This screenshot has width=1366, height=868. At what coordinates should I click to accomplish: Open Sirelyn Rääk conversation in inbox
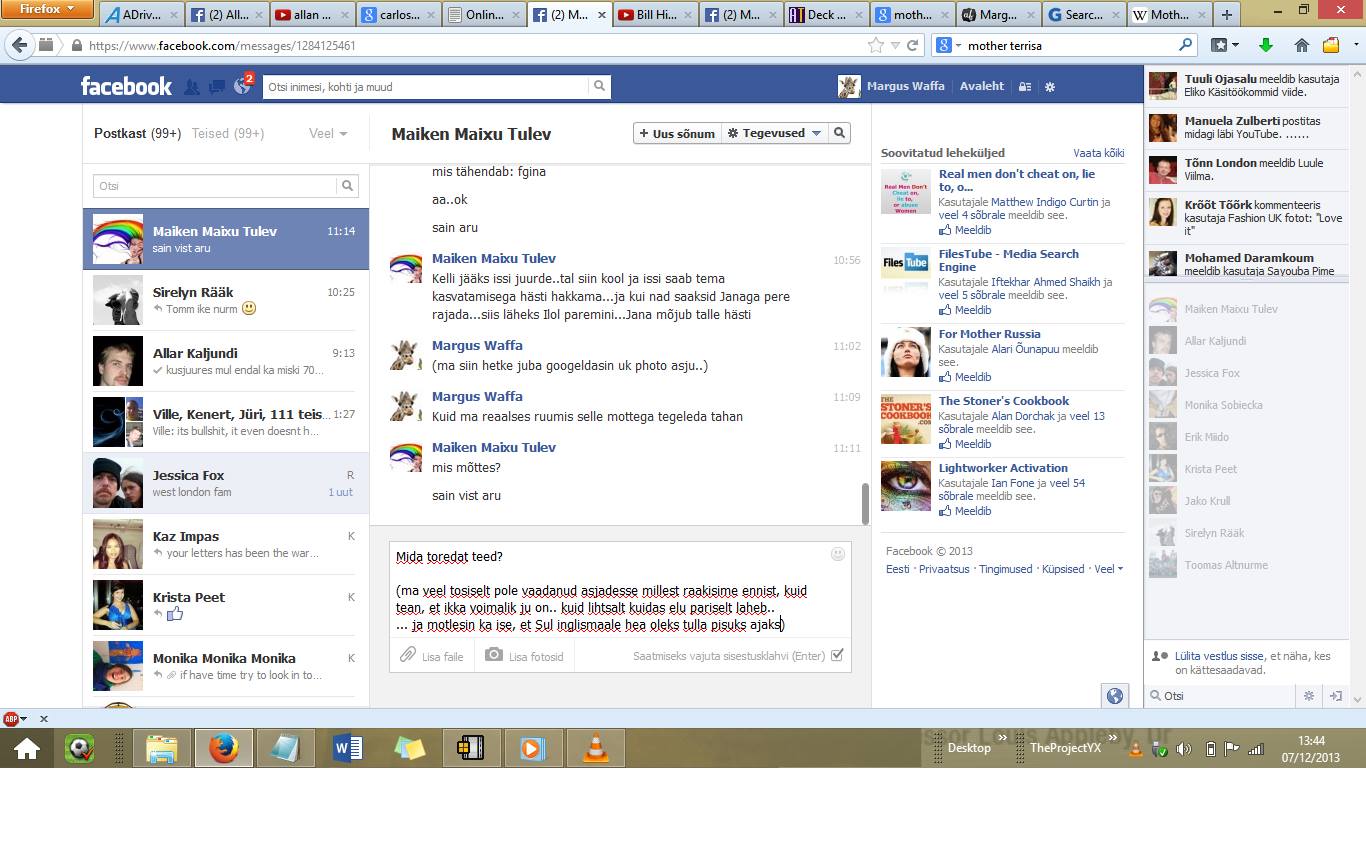(x=226, y=300)
